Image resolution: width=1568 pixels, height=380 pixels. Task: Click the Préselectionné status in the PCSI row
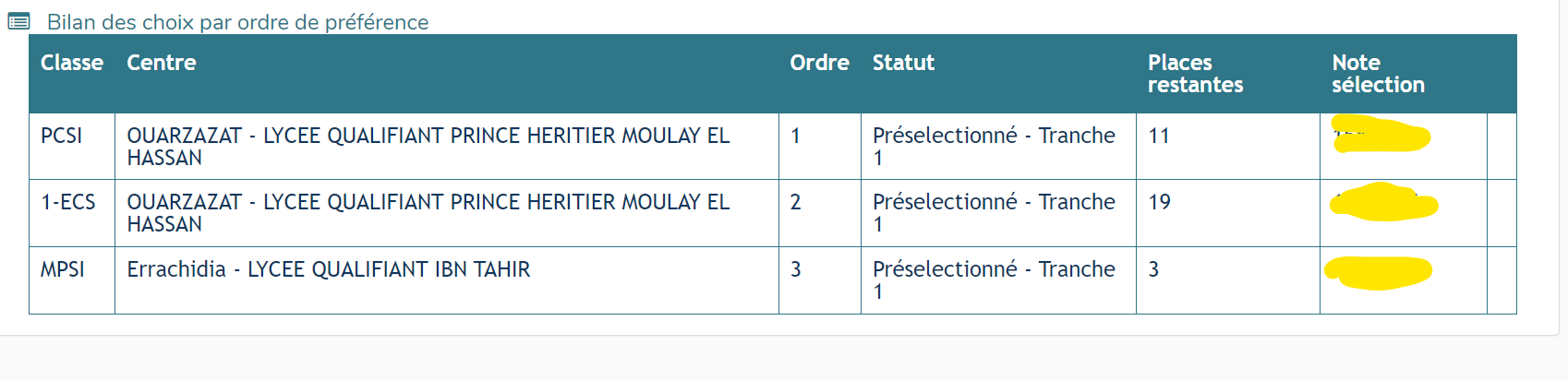pyautogui.click(x=994, y=147)
